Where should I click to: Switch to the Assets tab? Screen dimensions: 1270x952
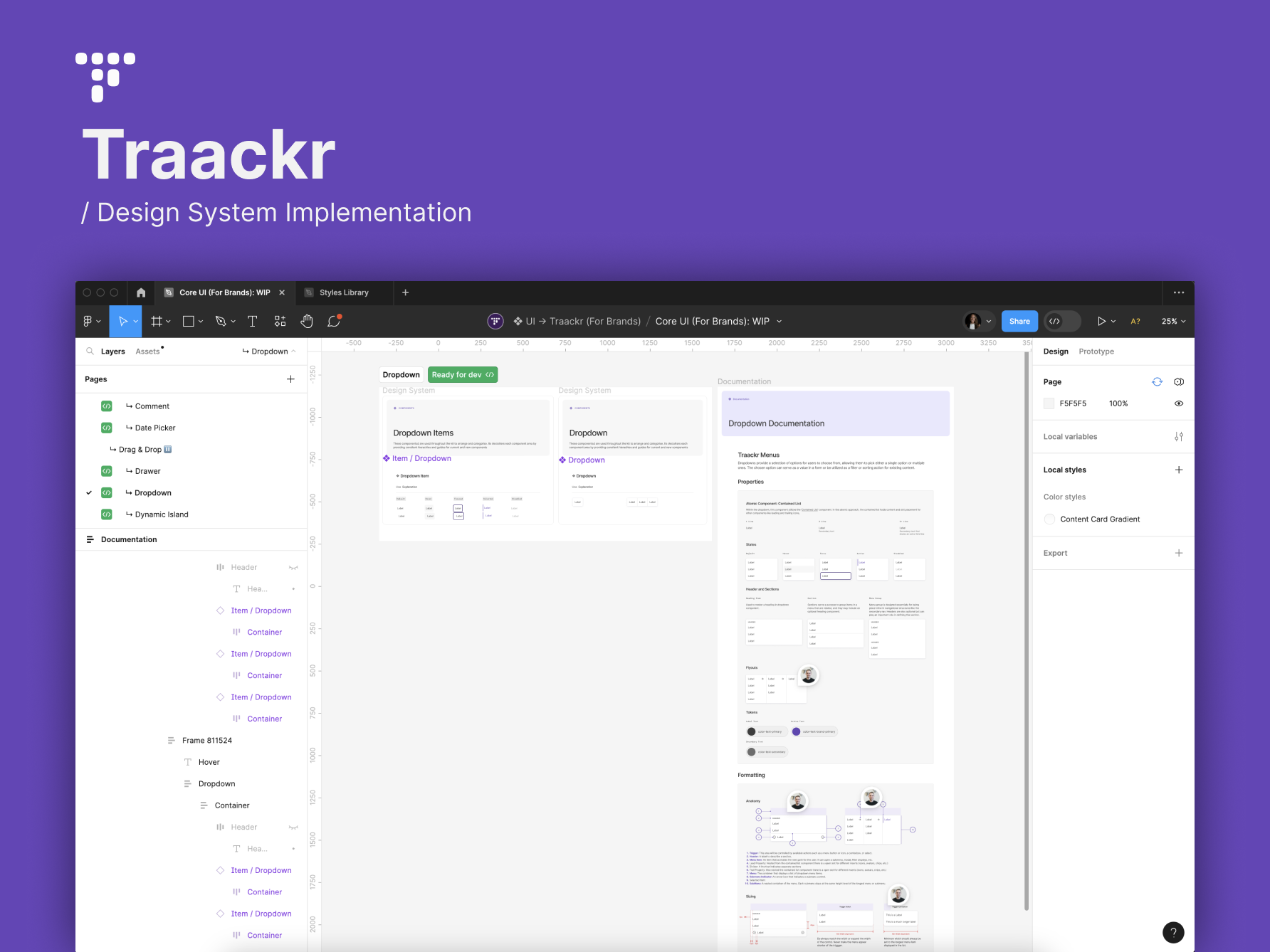pos(147,351)
